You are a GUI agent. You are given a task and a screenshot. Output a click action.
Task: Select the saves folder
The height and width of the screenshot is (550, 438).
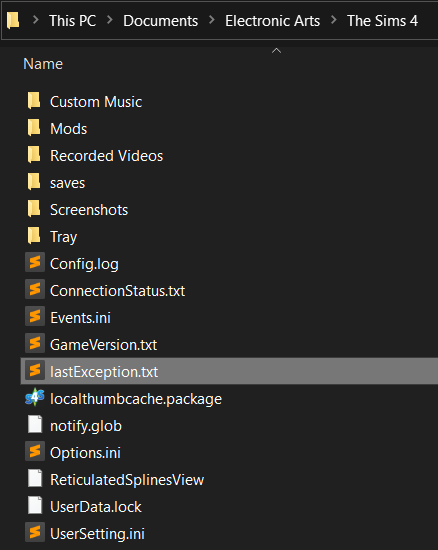(x=67, y=183)
